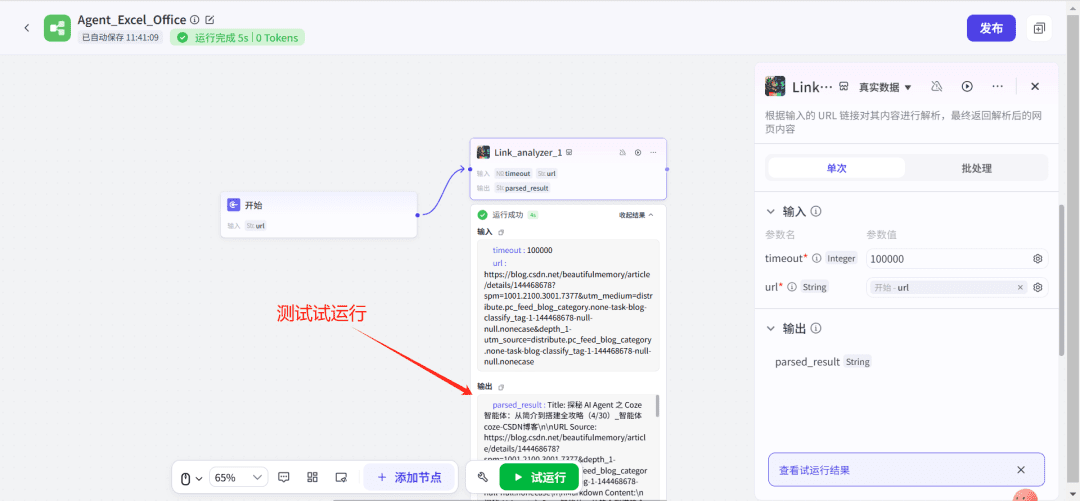Open the 真实数据 data mode dropdown
This screenshot has width=1080, height=501.
[885, 87]
